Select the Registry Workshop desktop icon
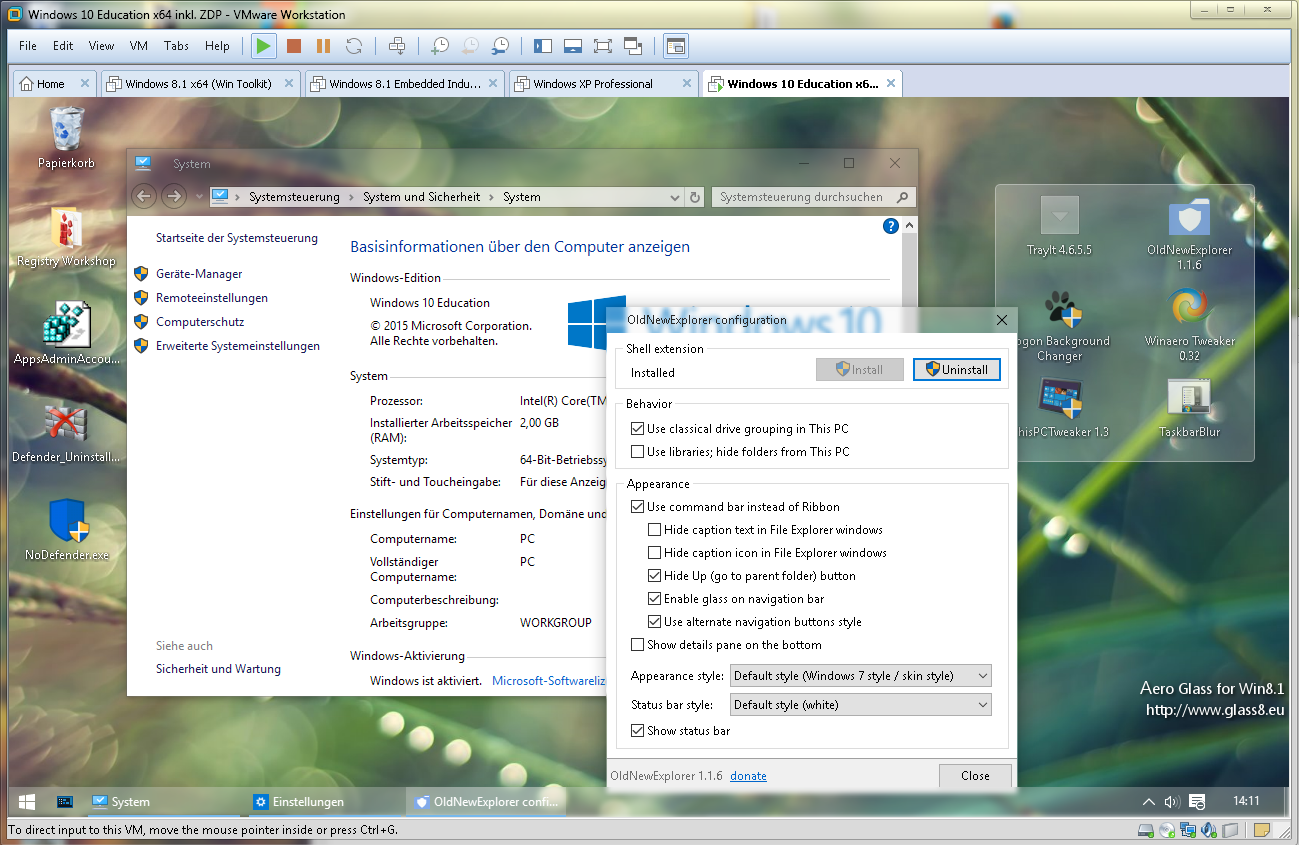1299x845 pixels. click(66, 232)
